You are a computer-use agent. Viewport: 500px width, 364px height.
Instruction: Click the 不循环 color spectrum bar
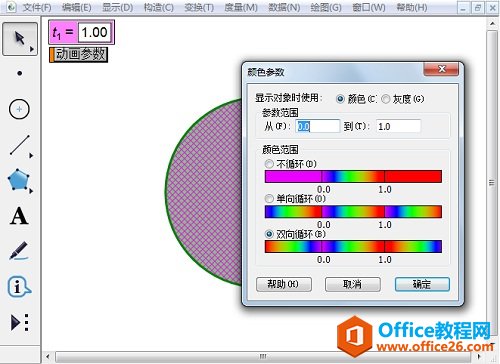[x=353, y=176]
